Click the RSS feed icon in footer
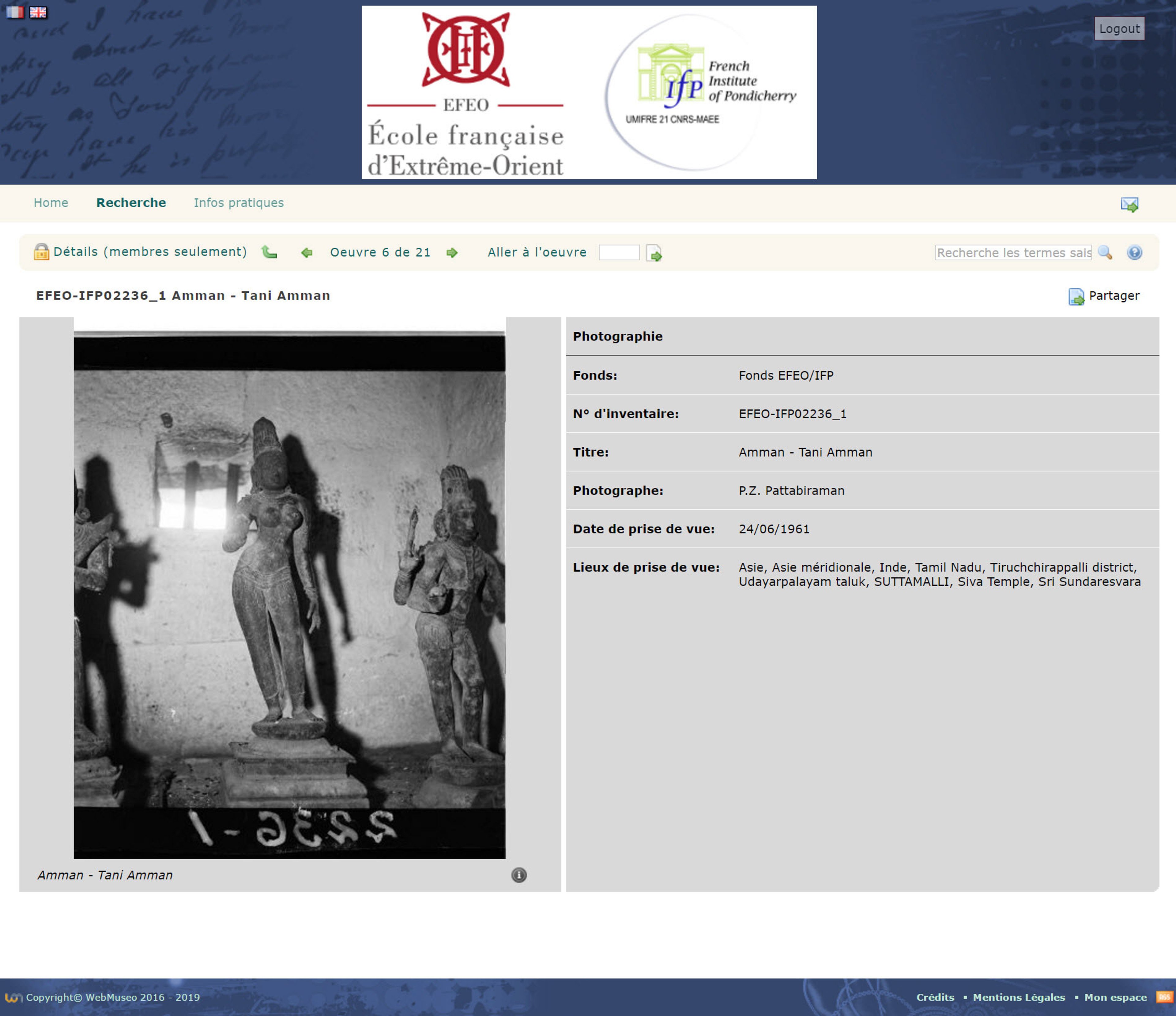Screen dimensions: 1176x1016 click(x=1164, y=997)
